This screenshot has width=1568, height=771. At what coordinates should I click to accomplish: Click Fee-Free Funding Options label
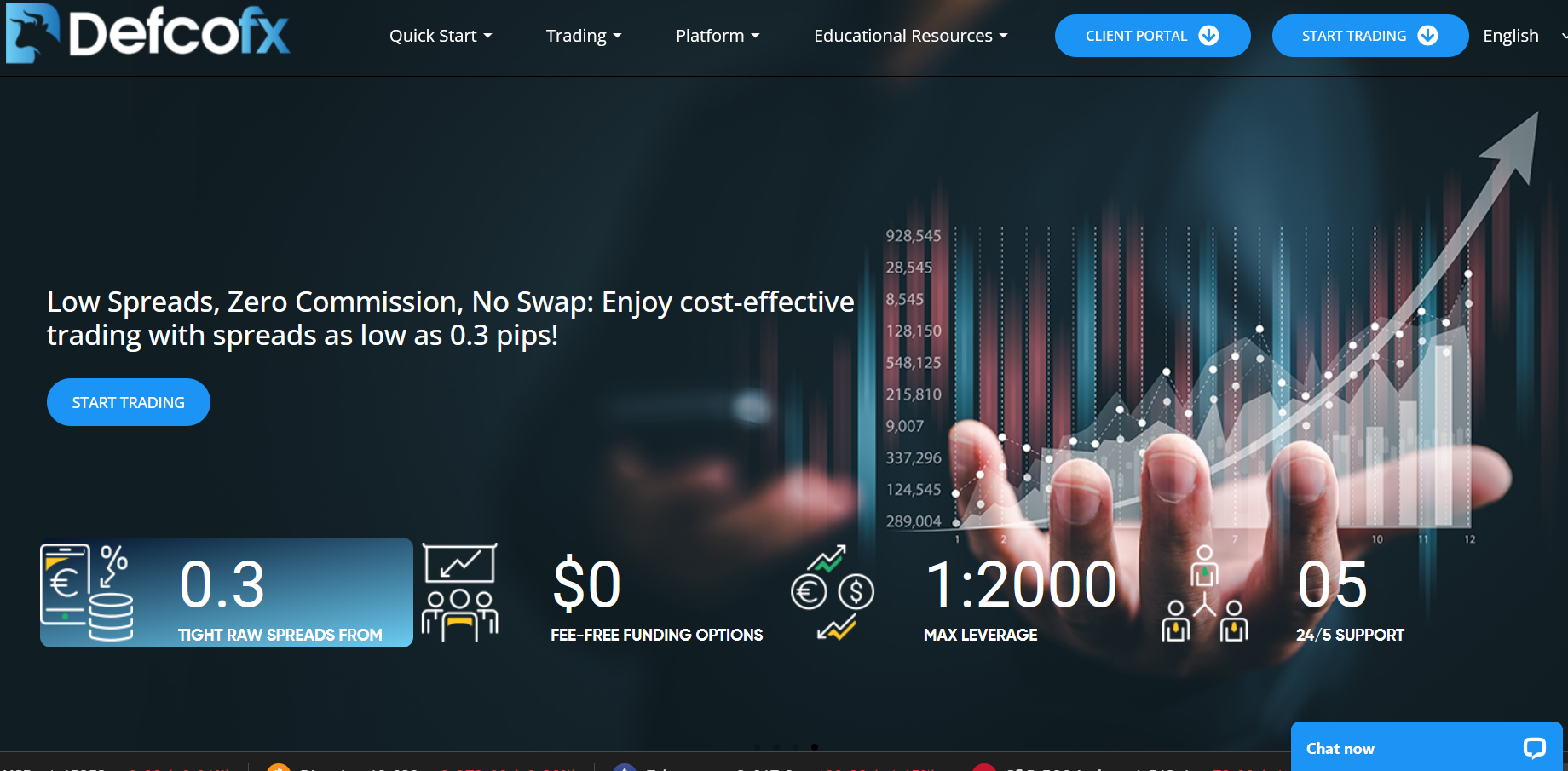tap(657, 635)
